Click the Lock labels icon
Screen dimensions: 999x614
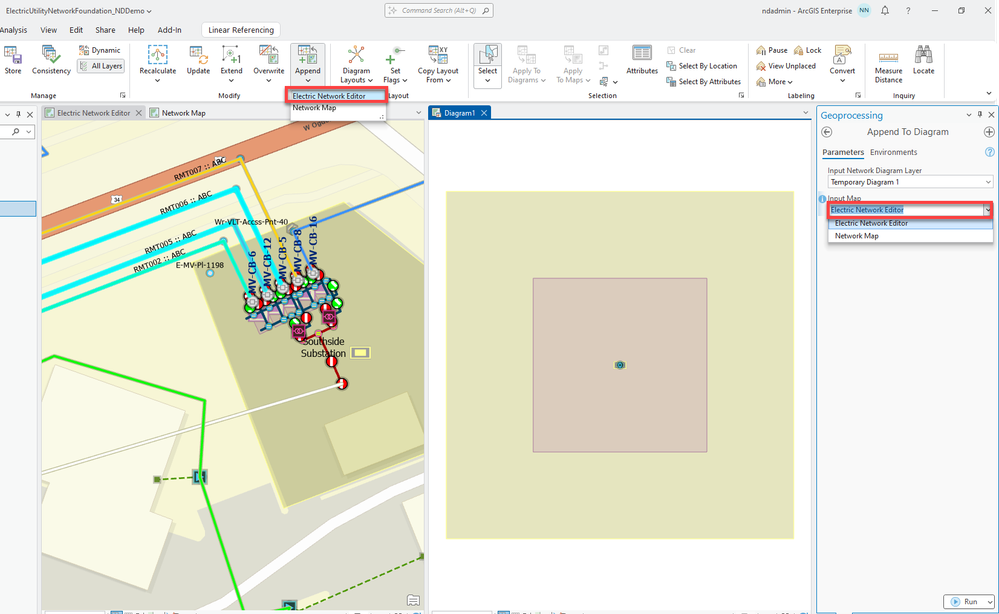(x=807, y=50)
